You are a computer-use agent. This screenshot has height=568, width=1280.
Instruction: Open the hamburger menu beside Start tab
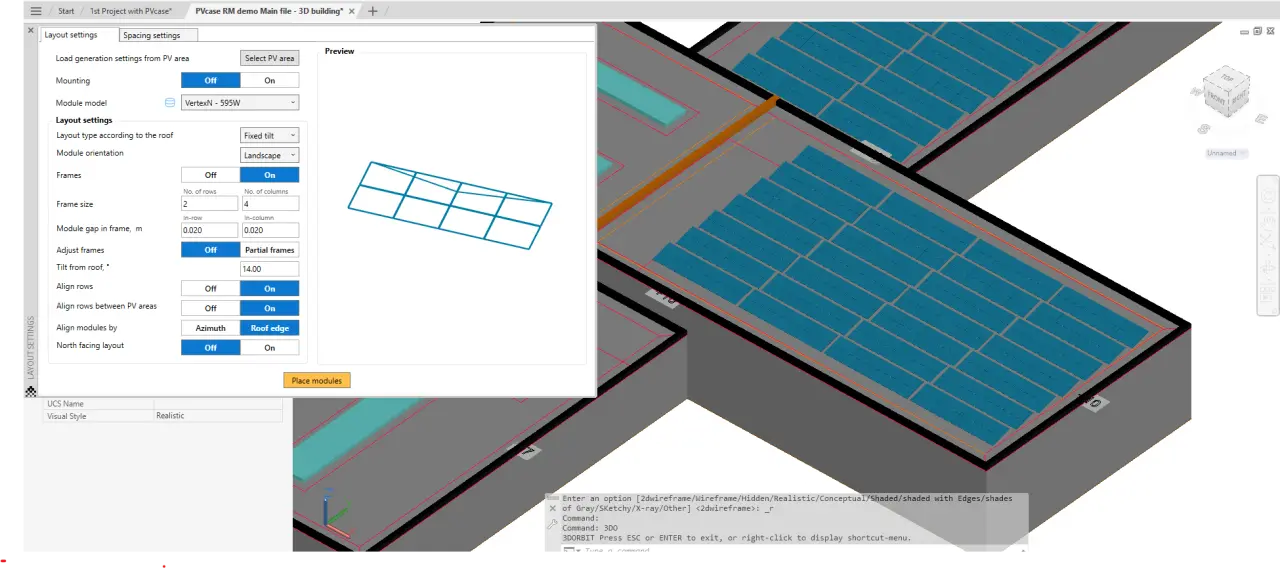(x=36, y=11)
